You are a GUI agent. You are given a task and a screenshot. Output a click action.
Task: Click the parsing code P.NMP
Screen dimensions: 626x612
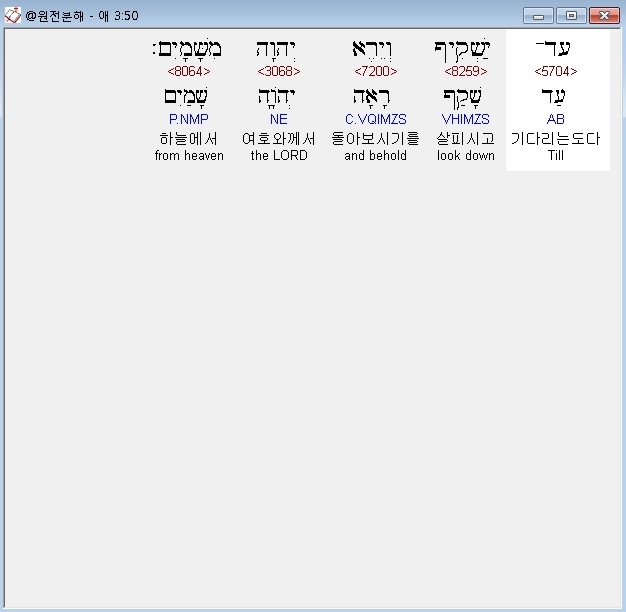(188, 119)
